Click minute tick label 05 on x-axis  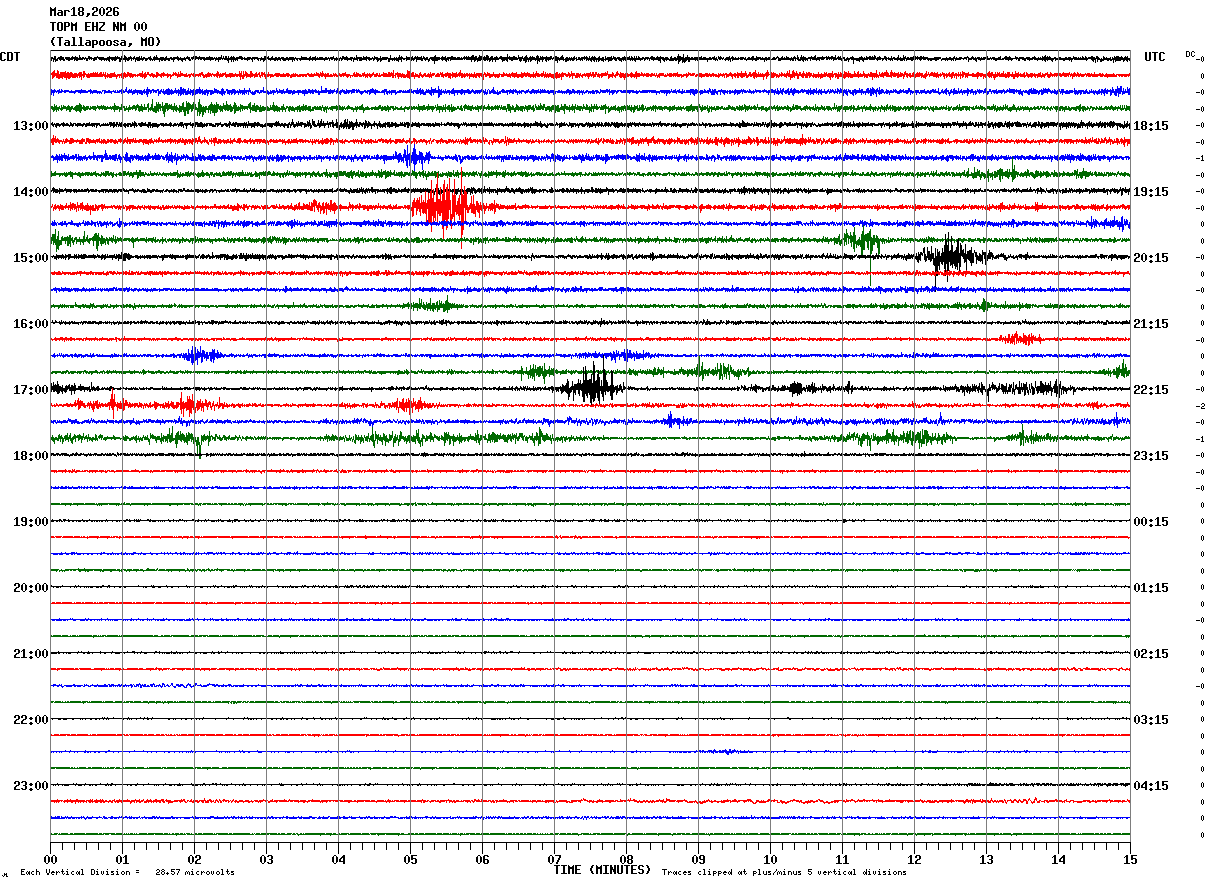[x=410, y=860]
